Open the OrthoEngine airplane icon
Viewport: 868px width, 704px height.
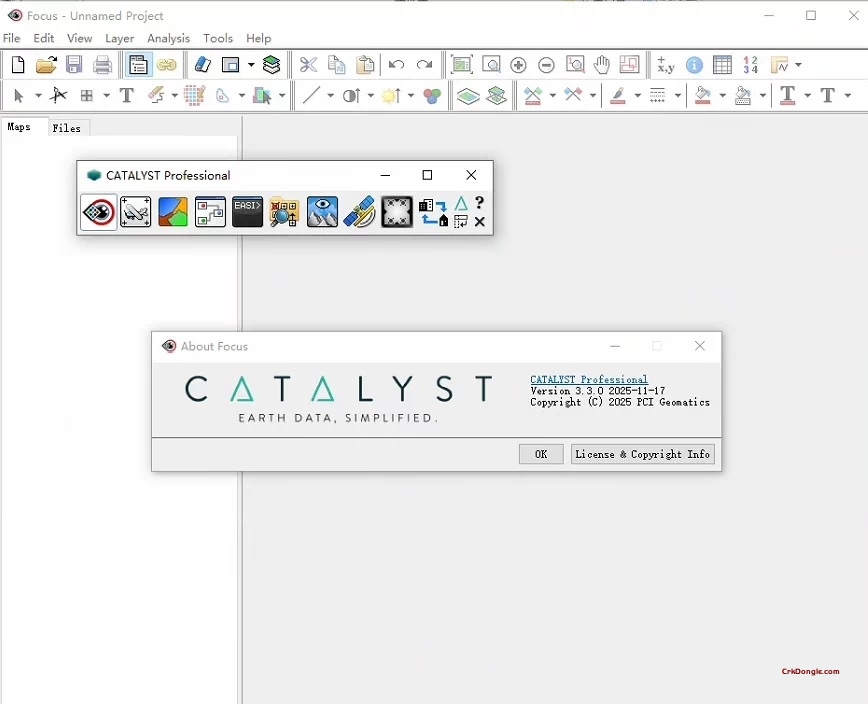136,212
